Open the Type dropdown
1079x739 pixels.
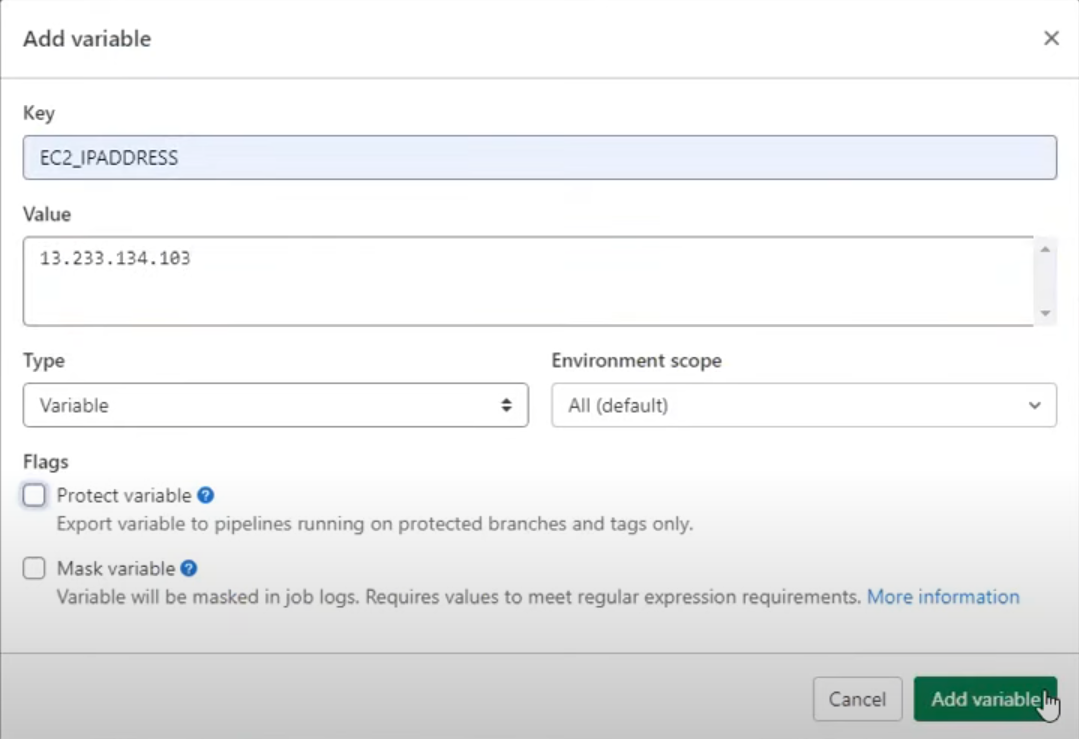275,405
